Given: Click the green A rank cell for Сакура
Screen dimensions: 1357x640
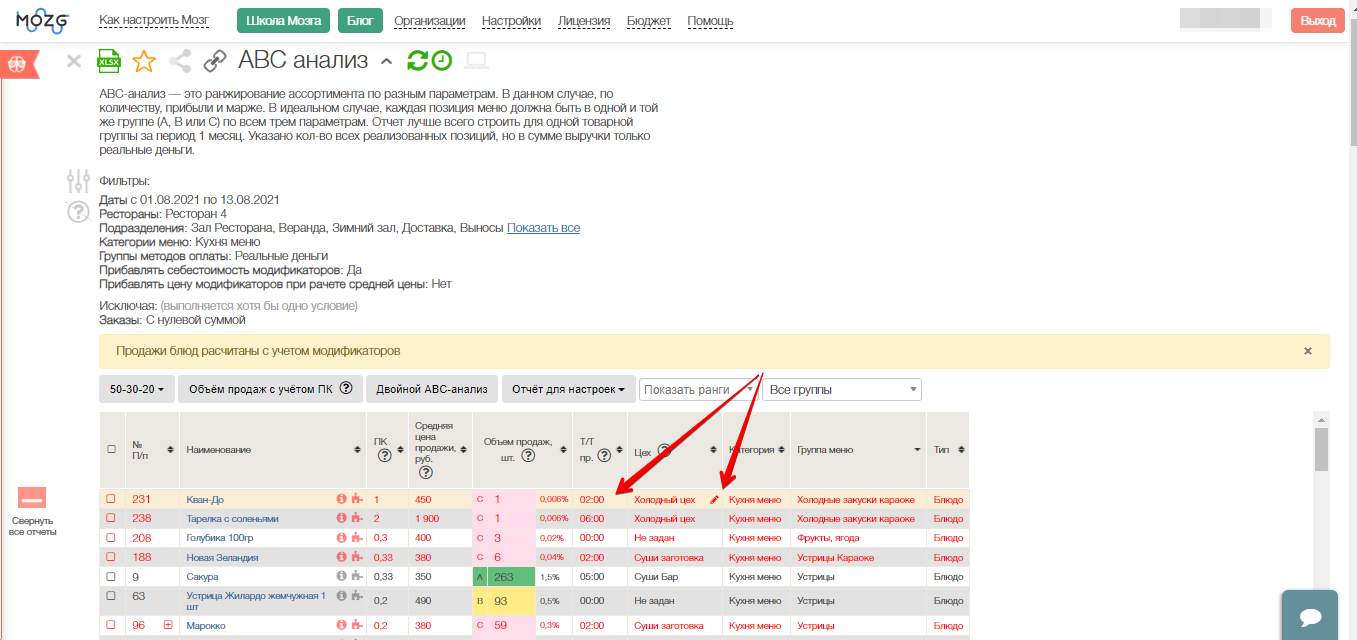Looking at the screenshot, I should click(480, 577).
